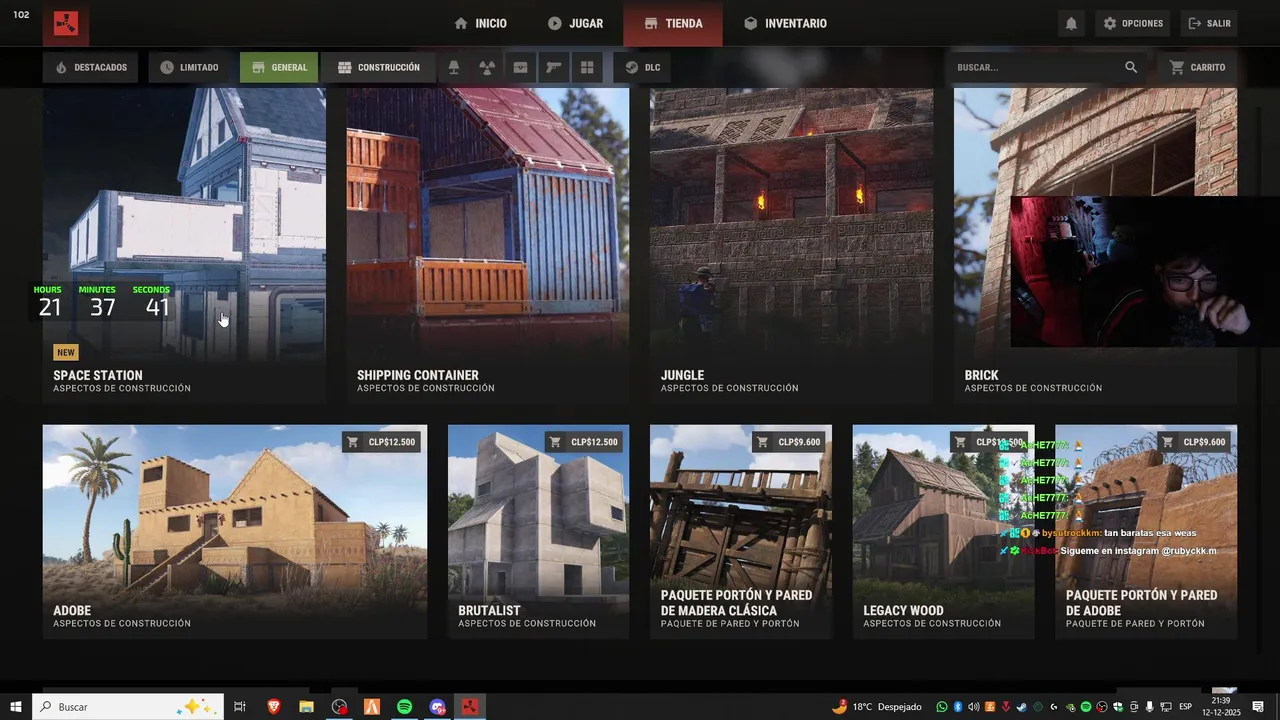The image size is (1280, 720).
Task: Open the clock showing 21:39
Action: pos(1221,707)
